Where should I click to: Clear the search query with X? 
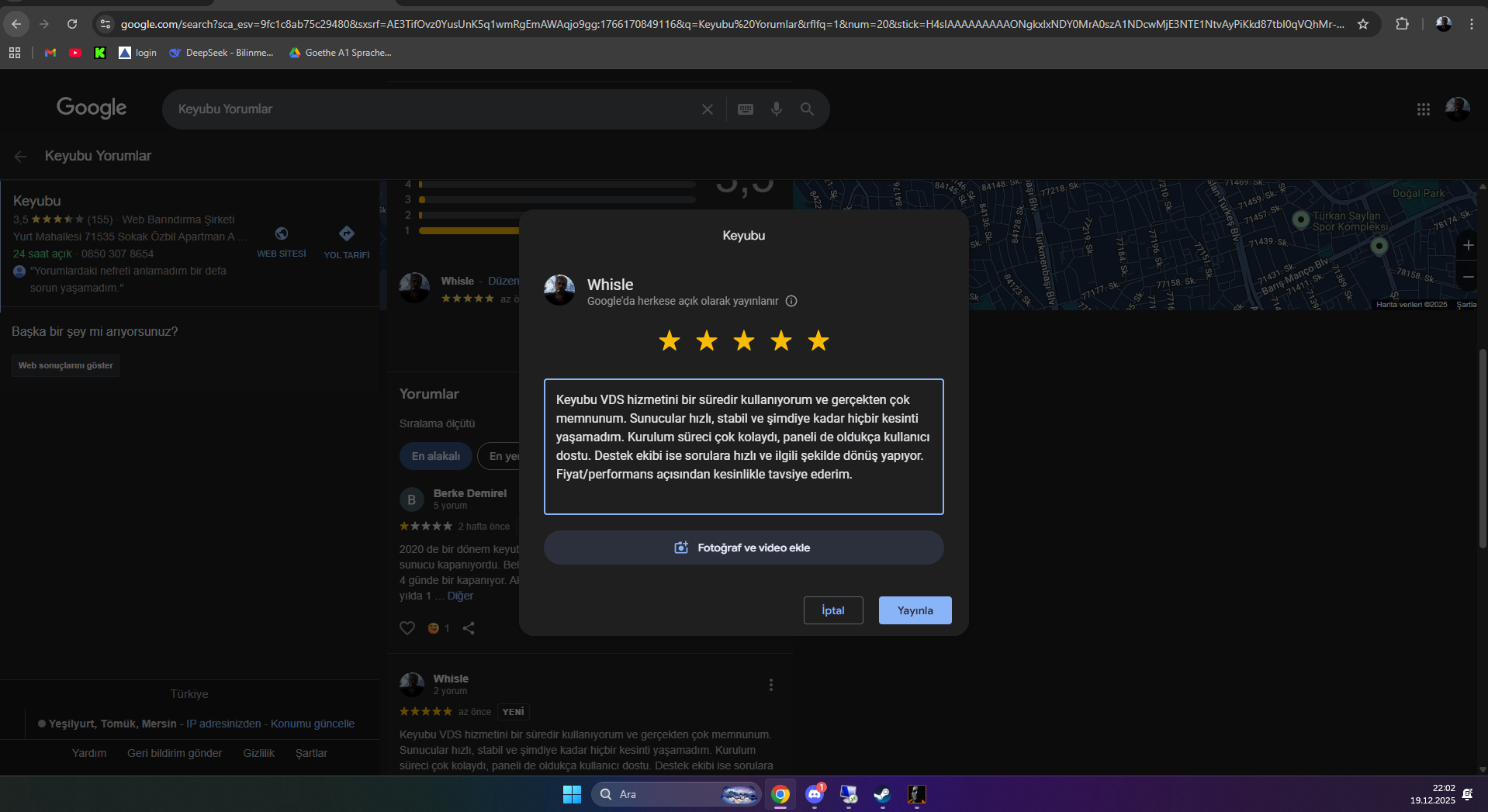(x=708, y=109)
